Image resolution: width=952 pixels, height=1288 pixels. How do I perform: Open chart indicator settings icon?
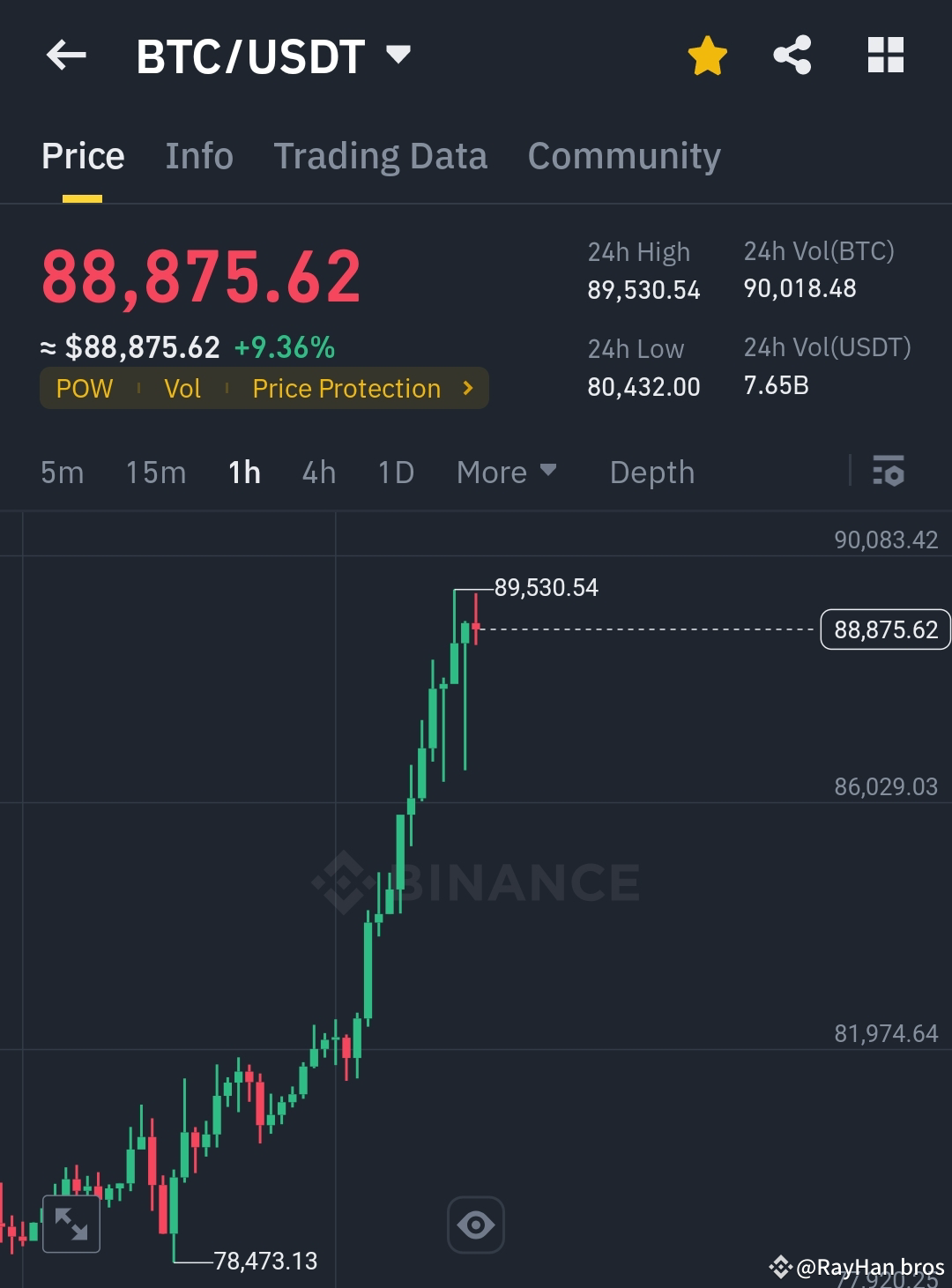[889, 473]
